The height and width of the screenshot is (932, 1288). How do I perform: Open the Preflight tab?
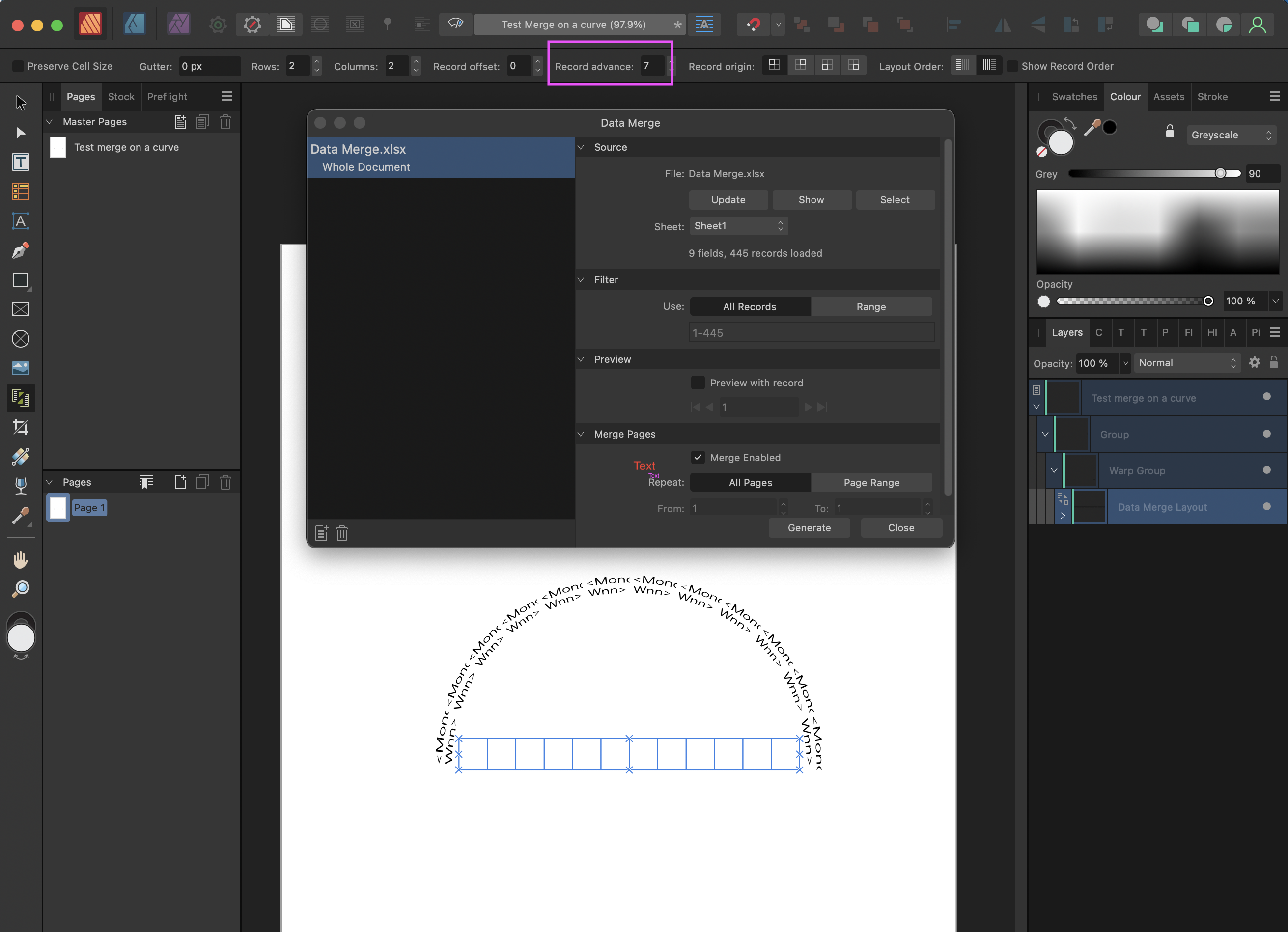click(x=167, y=97)
